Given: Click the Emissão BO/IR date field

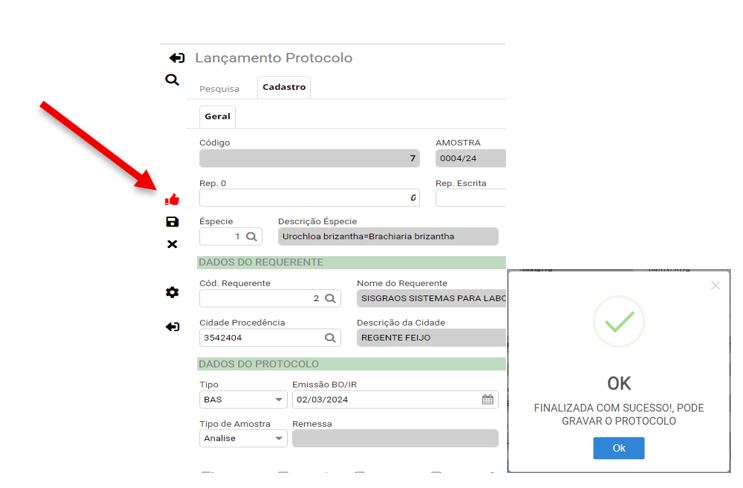Looking at the screenshot, I should pyautogui.click(x=385, y=400).
